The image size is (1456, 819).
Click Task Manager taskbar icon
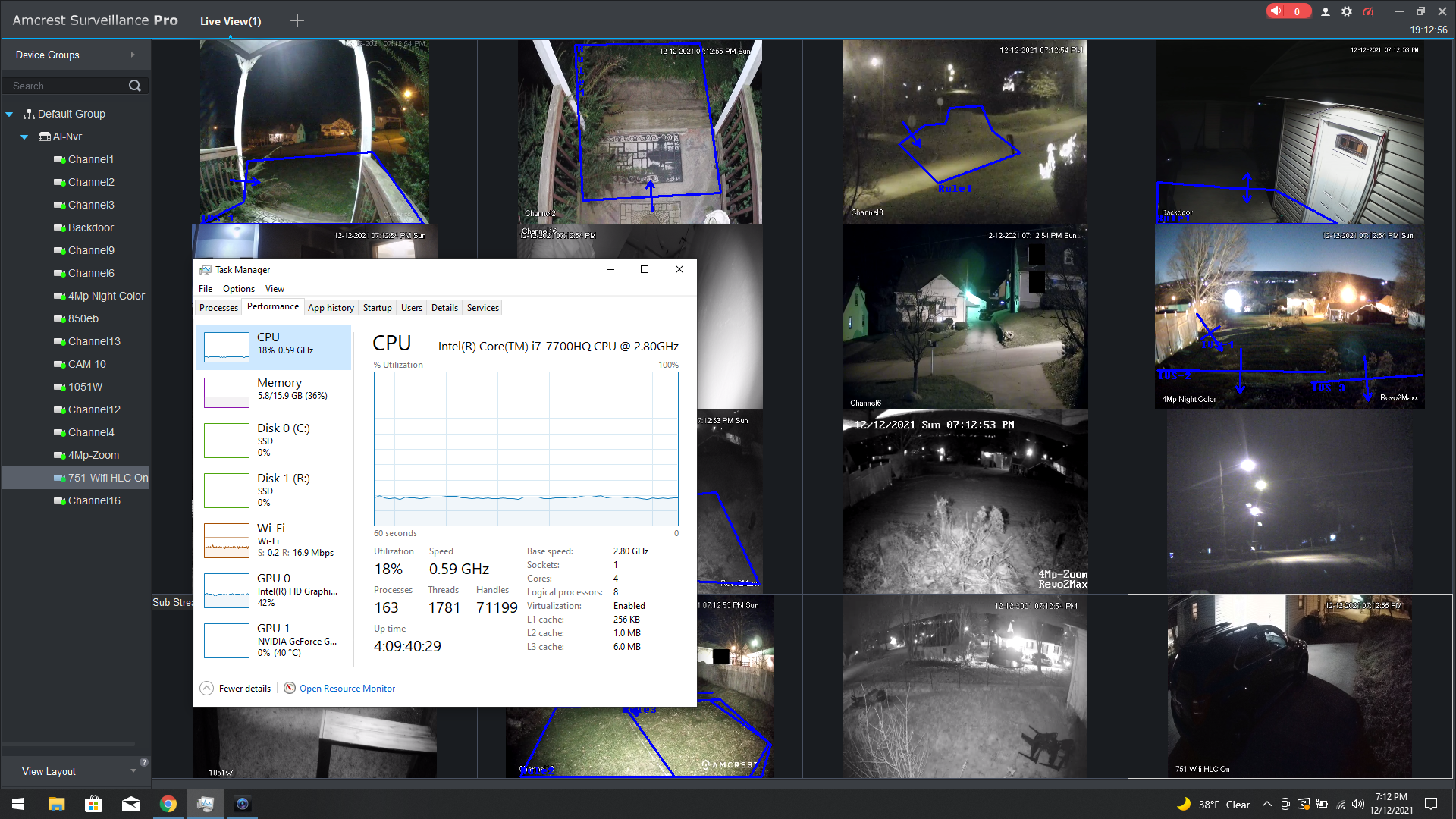click(x=205, y=804)
